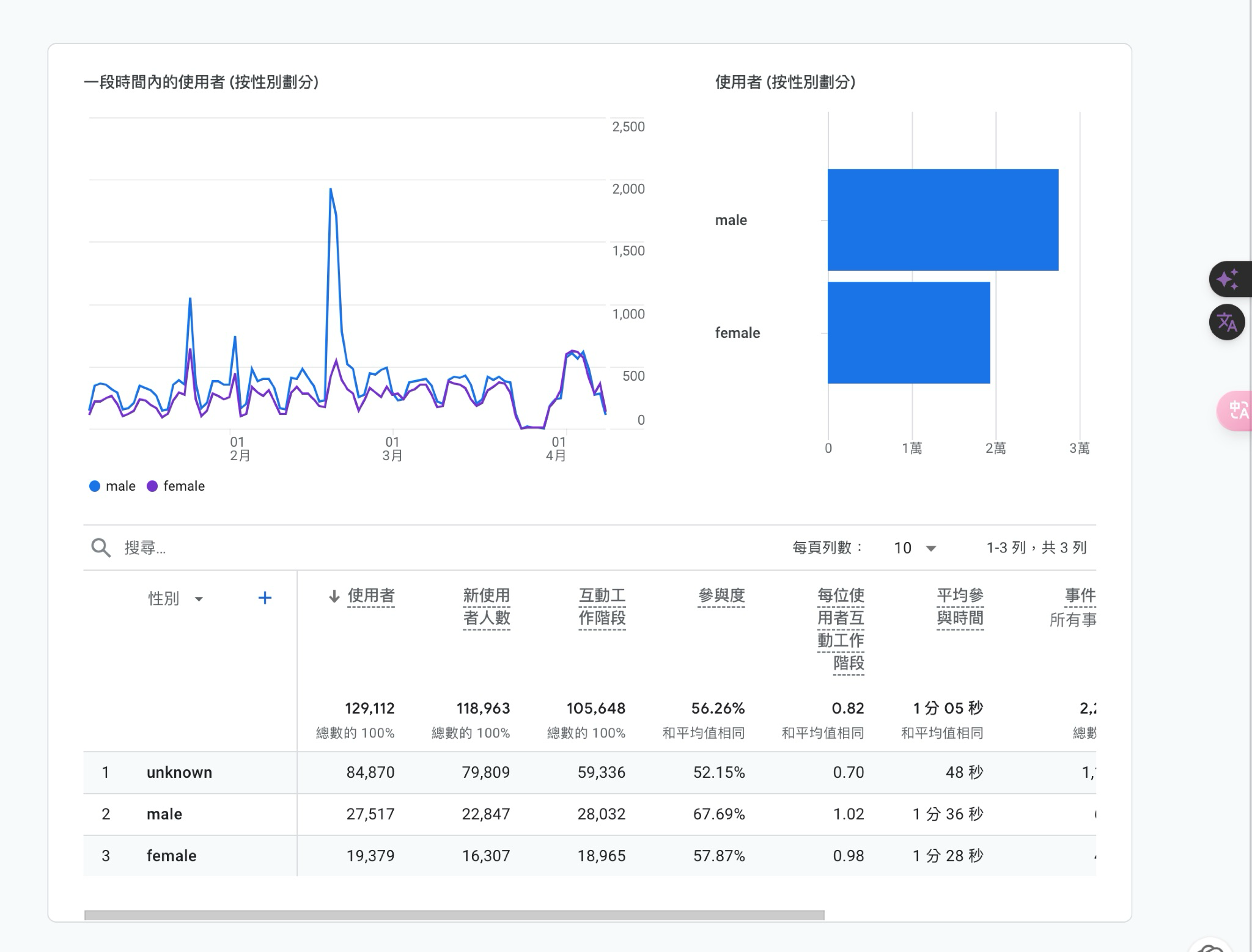
Task: Select the unknown row label
Action: click(x=179, y=772)
